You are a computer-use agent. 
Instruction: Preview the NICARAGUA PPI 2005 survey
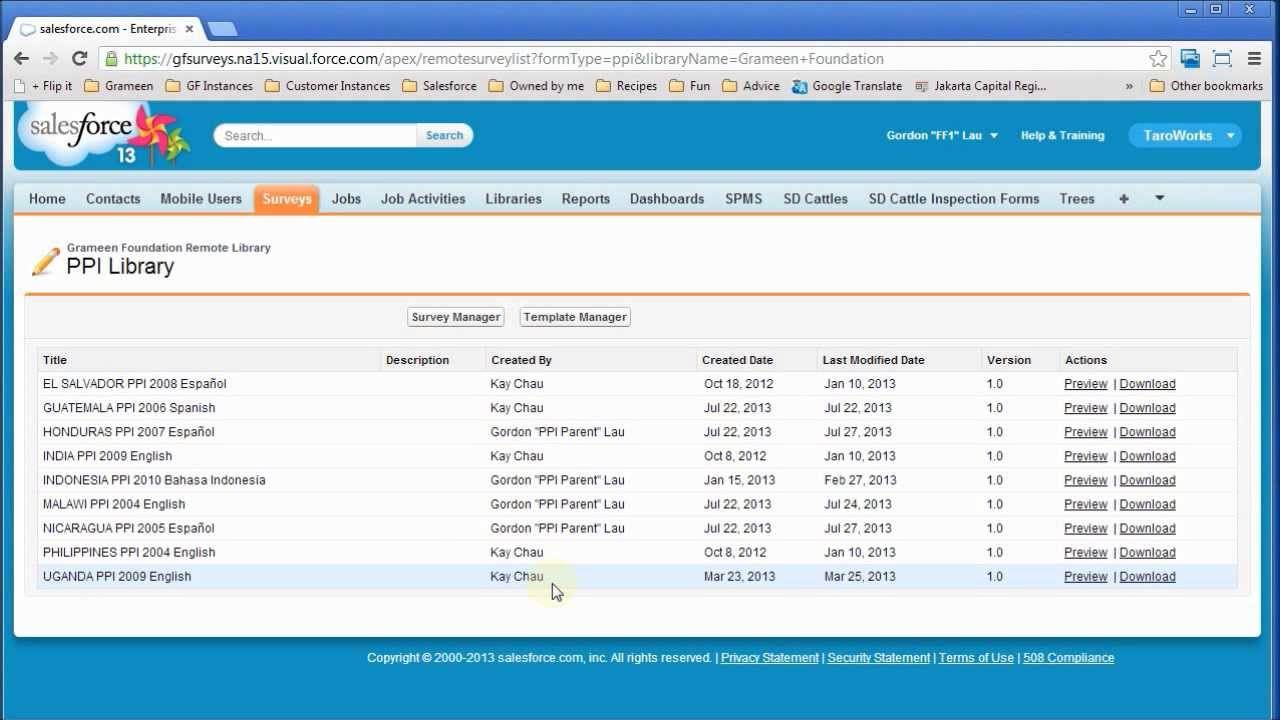(1085, 528)
